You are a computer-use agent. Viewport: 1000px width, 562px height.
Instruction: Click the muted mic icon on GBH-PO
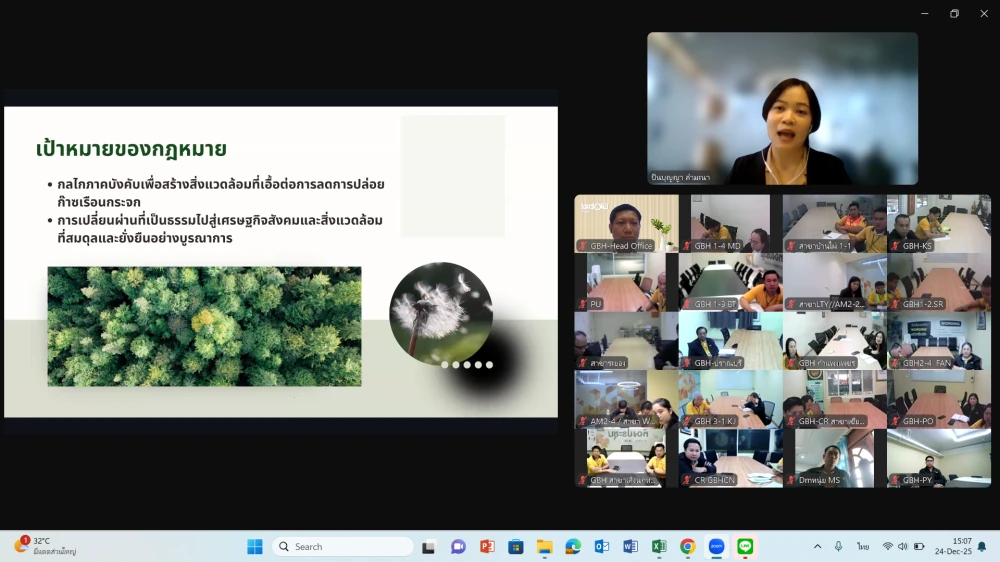pos(894,422)
